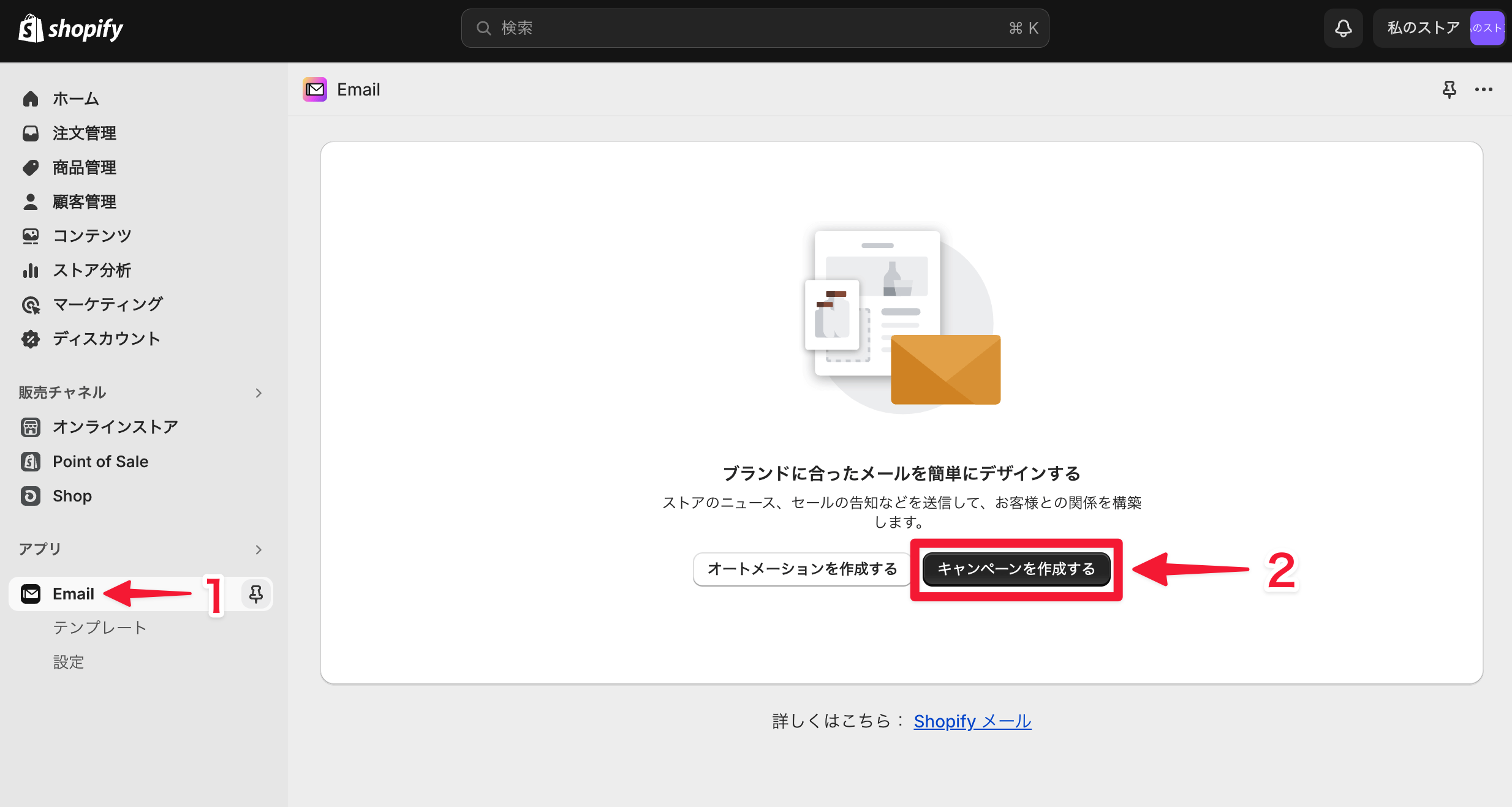Pin the Email app via header pin icon
The width and height of the screenshot is (1512, 807).
pyautogui.click(x=1449, y=90)
